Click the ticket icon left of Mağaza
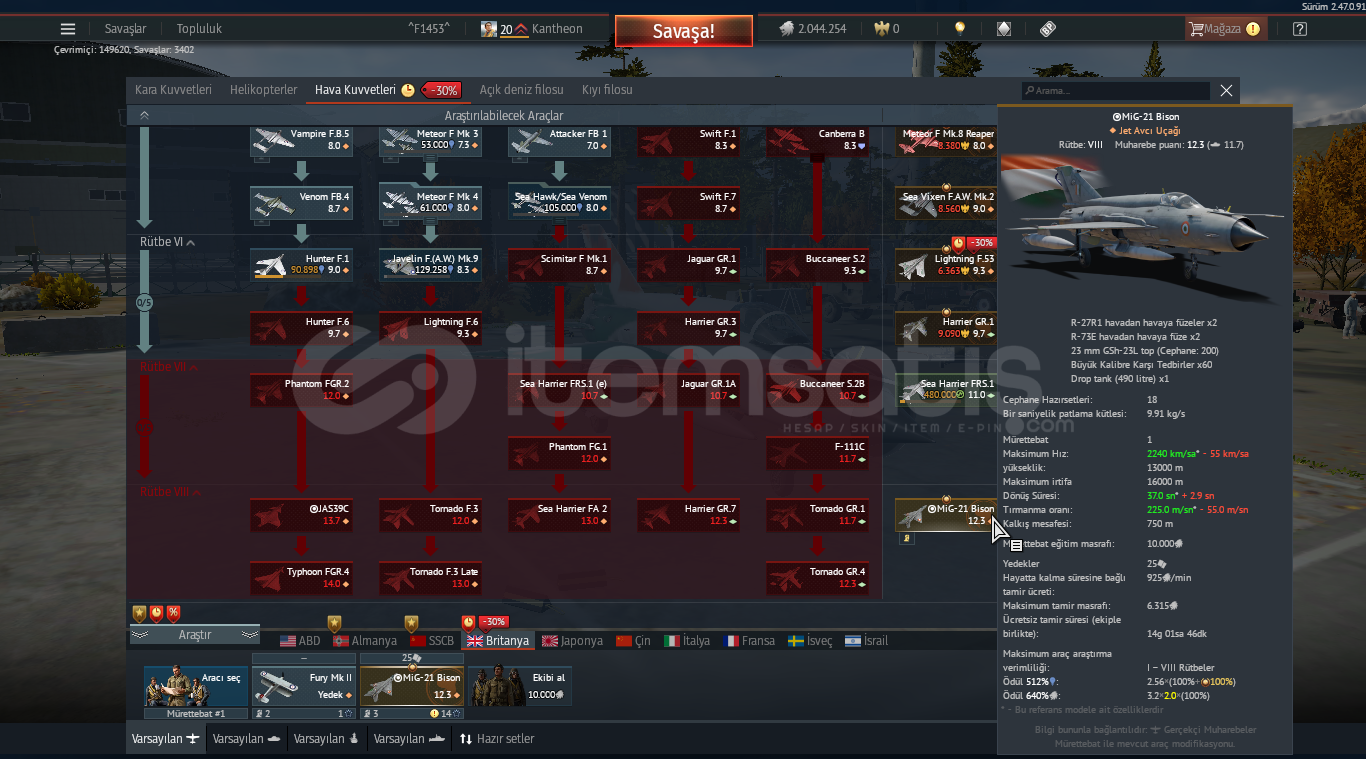1366x759 pixels. [1048, 29]
